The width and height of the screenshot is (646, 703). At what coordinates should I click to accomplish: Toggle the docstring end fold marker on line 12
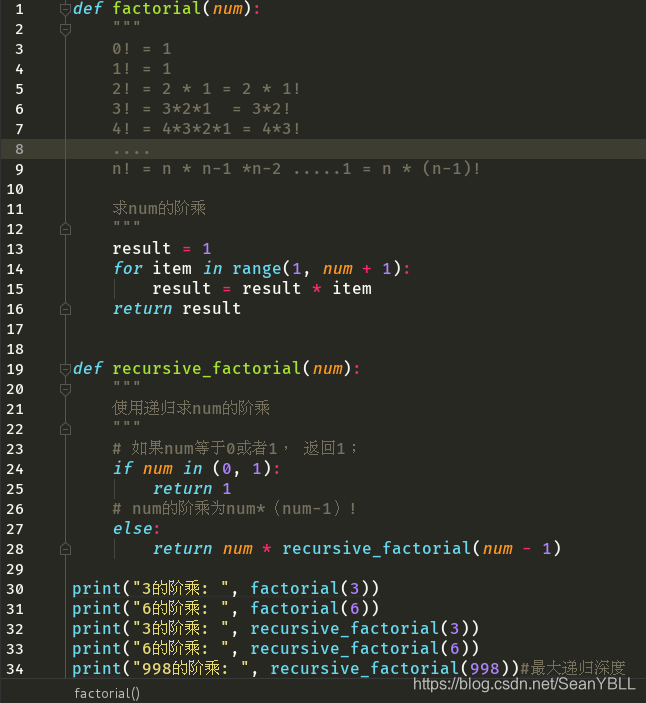pos(65,230)
